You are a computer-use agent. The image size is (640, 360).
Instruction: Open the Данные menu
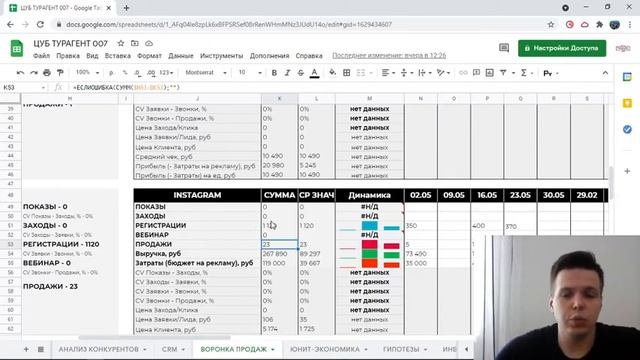(x=180, y=56)
